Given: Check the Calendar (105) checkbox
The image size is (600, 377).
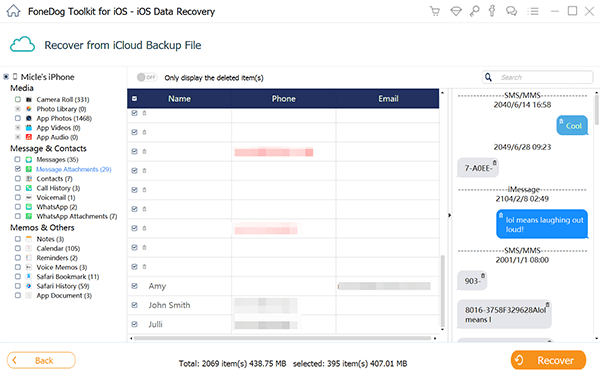Looking at the screenshot, I should pos(18,248).
